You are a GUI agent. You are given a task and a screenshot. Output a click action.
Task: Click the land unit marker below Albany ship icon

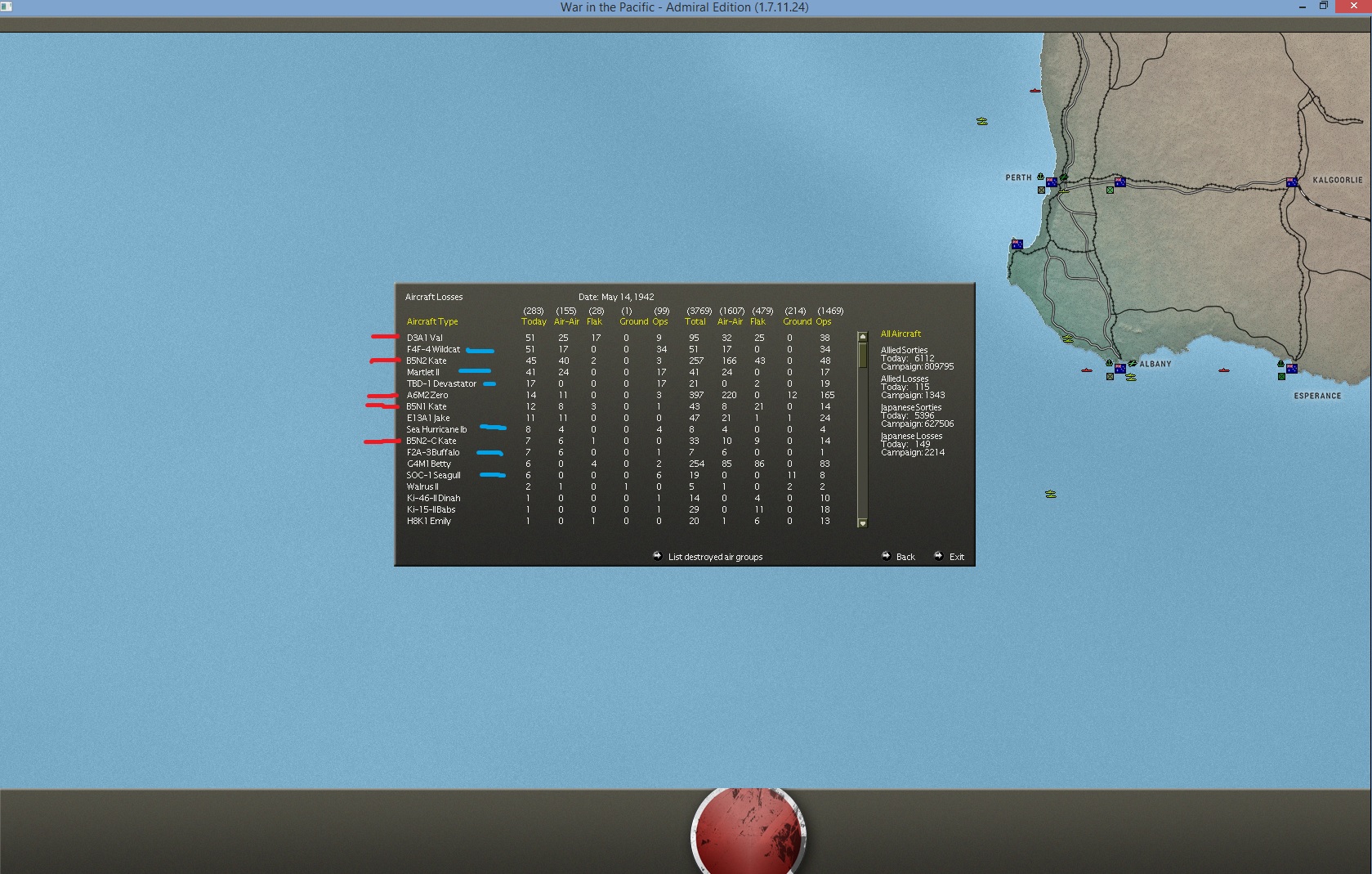tap(1110, 376)
